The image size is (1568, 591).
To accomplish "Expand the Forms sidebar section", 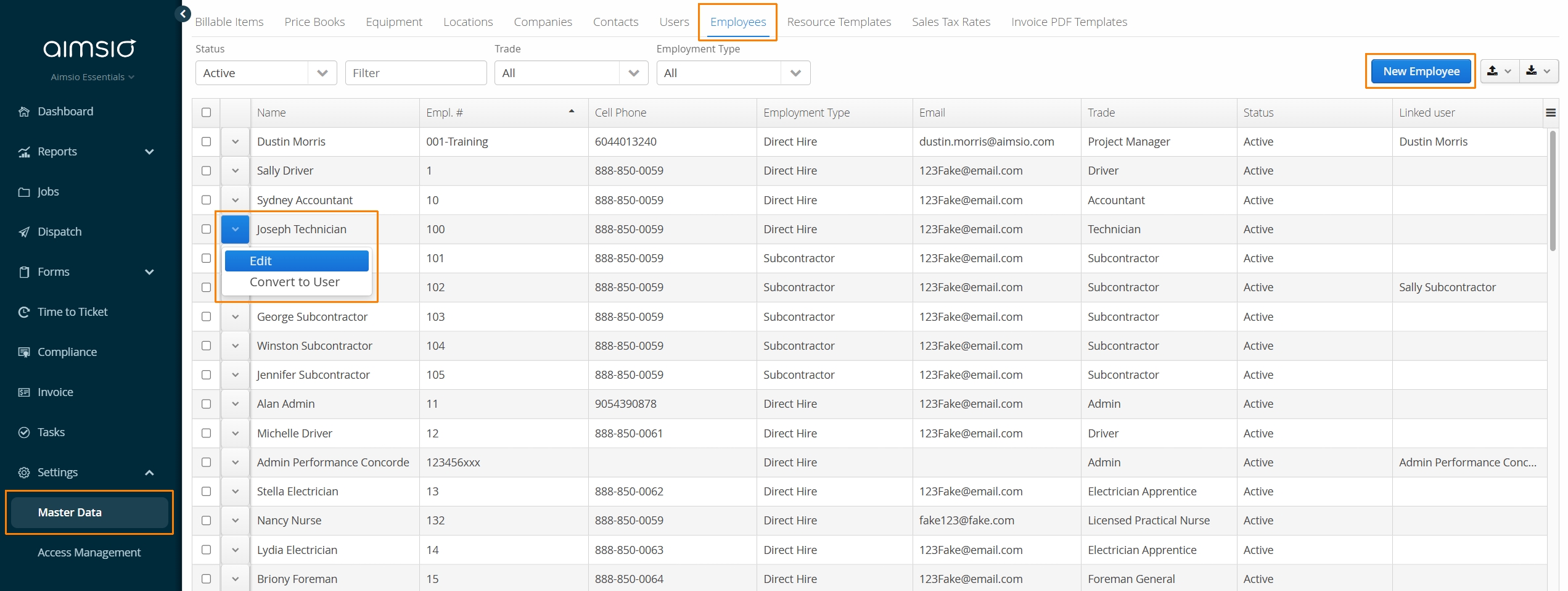I will [x=149, y=272].
